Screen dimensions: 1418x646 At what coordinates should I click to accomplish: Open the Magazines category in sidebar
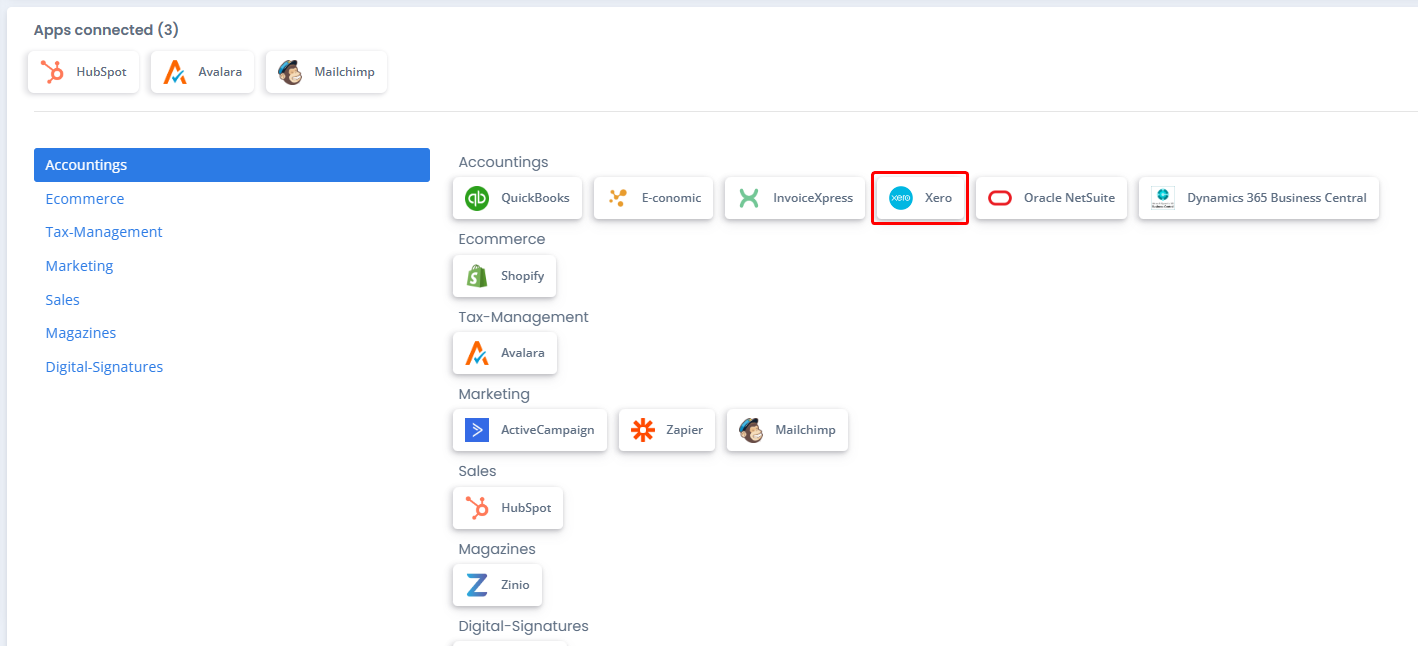tap(81, 333)
